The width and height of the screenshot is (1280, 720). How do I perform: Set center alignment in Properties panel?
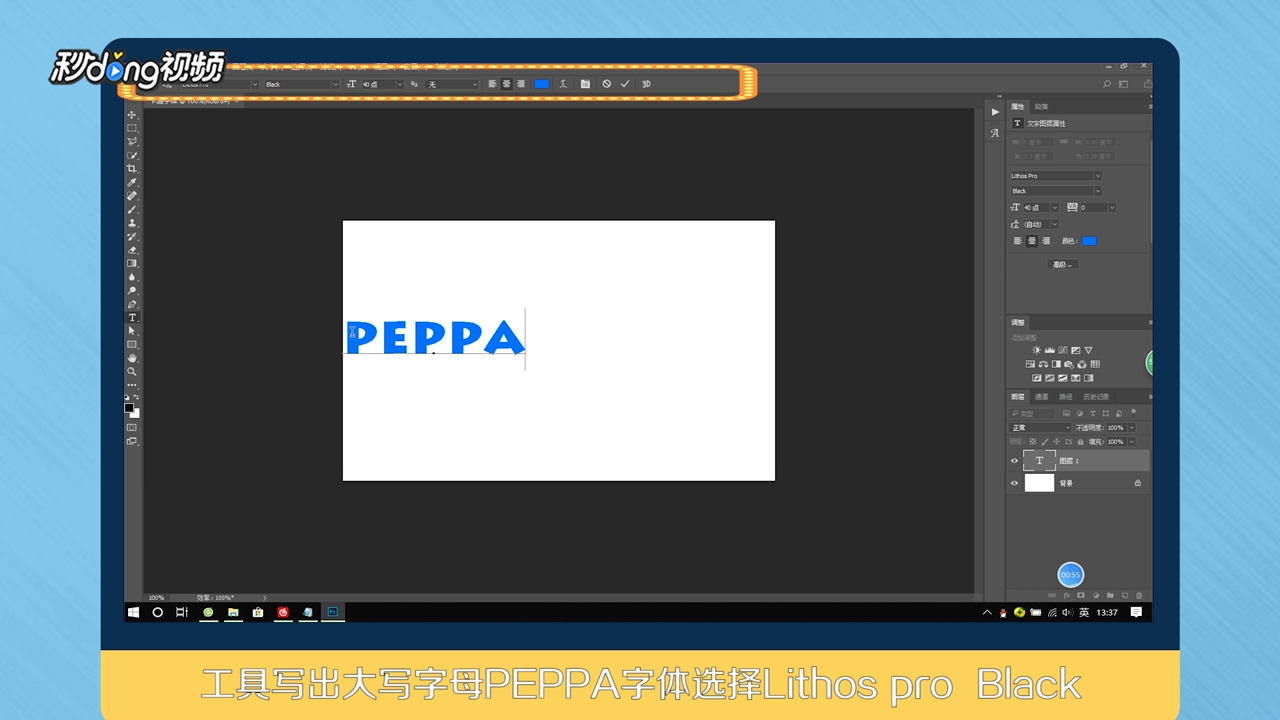[x=1032, y=241]
